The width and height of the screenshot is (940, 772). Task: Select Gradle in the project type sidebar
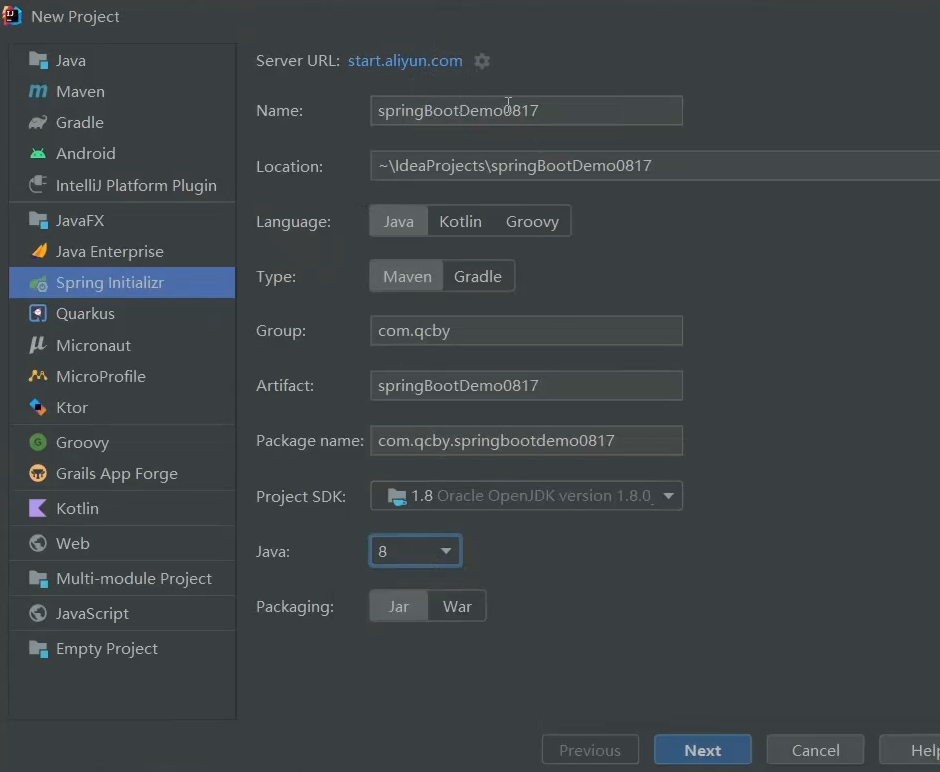point(122,123)
